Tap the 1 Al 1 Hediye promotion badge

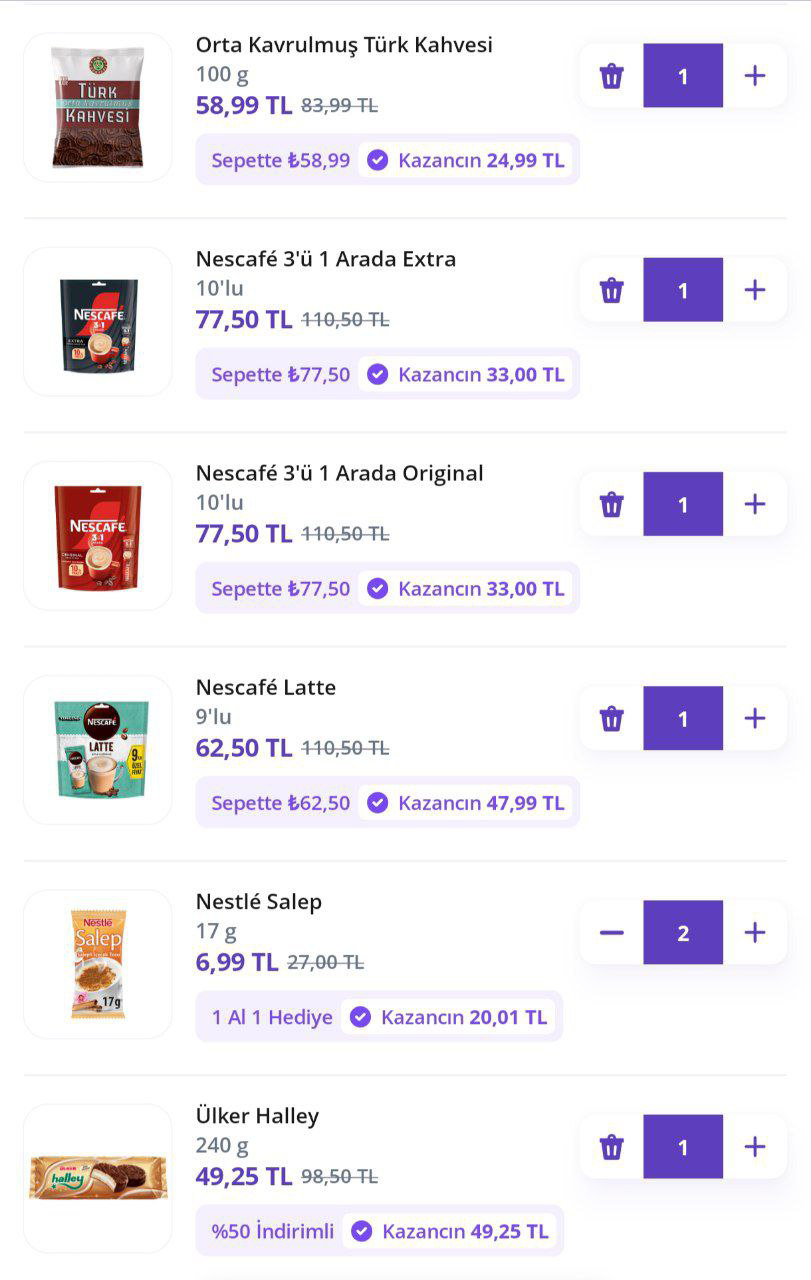coord(272,1017)
